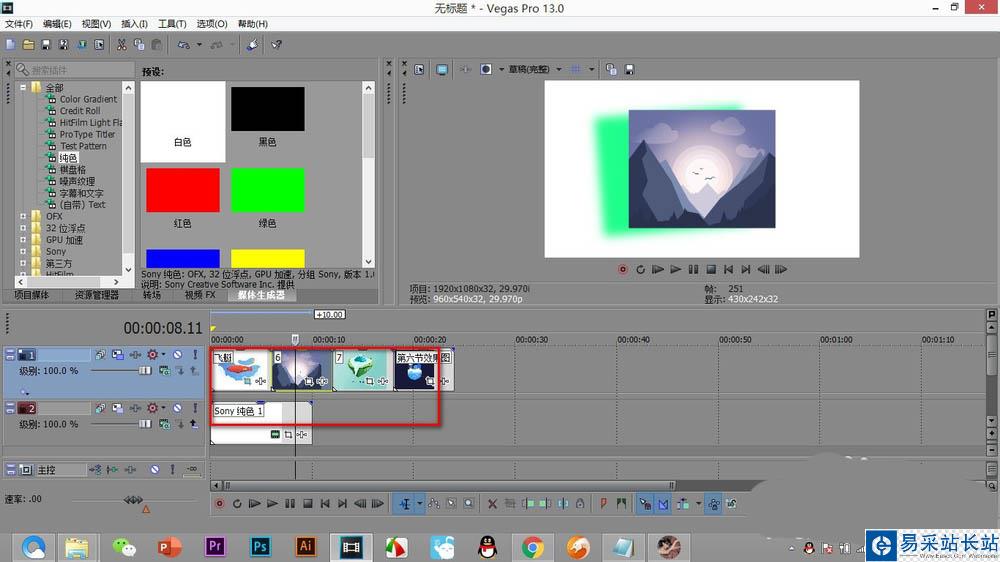The height and width of the screenshot is (562, 1000).
Task: Select the 红色 red preset swatch
Action: point(183,190)
